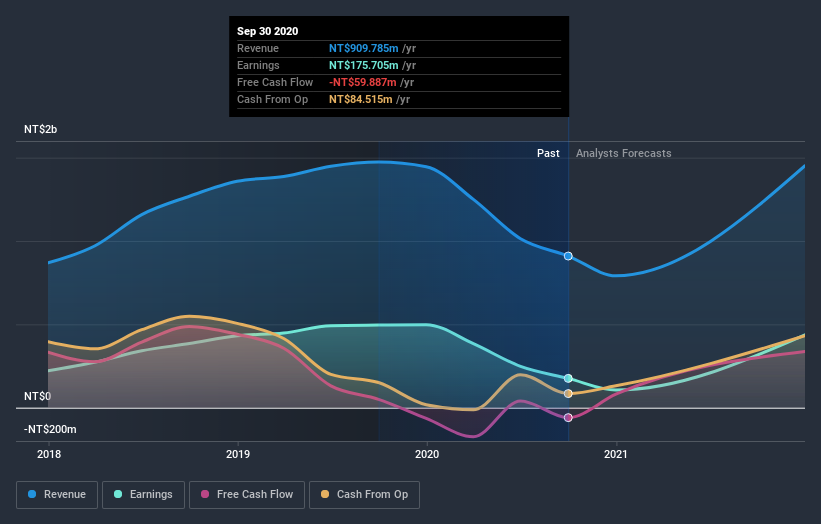Viewport: 821px width, 524px height.
Task: Click the tooltip row label Revenue
Action: click(x=258, y=48)
